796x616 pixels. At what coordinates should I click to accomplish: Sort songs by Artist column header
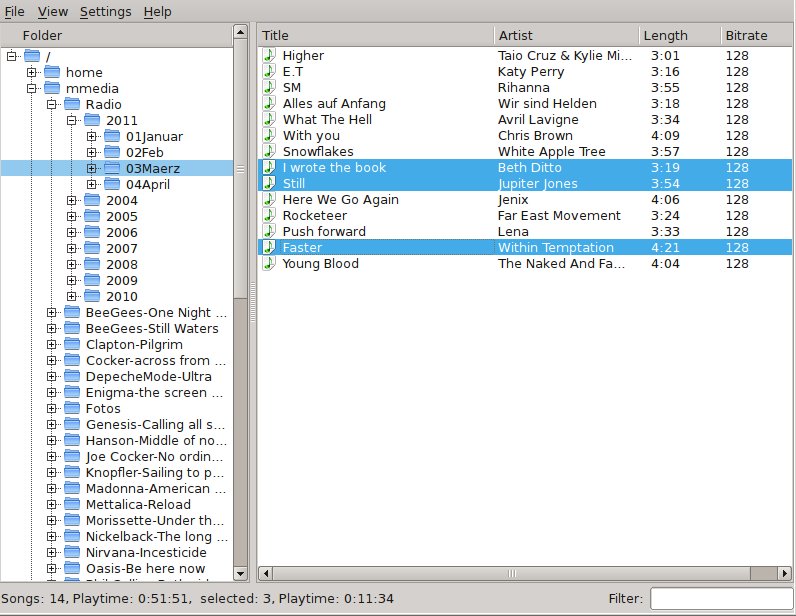pos(567,35)
